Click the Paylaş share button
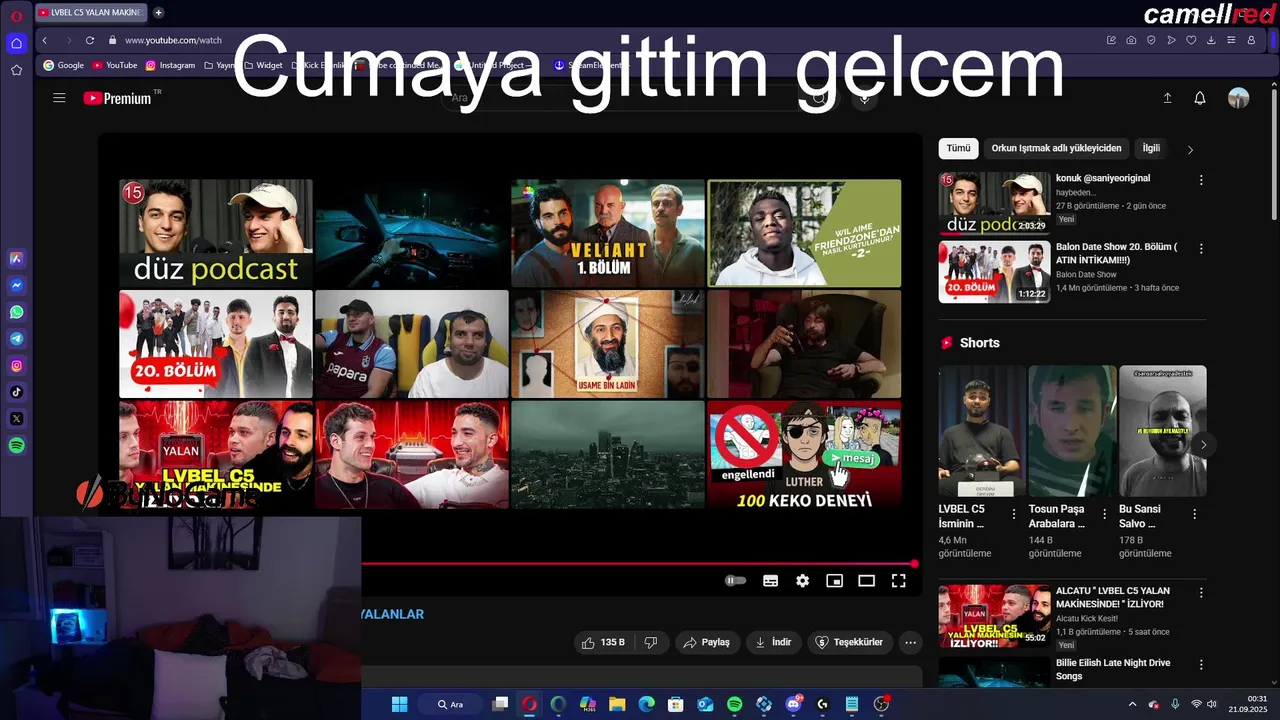Screen dimensions: 1280x720 tap(706, 642)
